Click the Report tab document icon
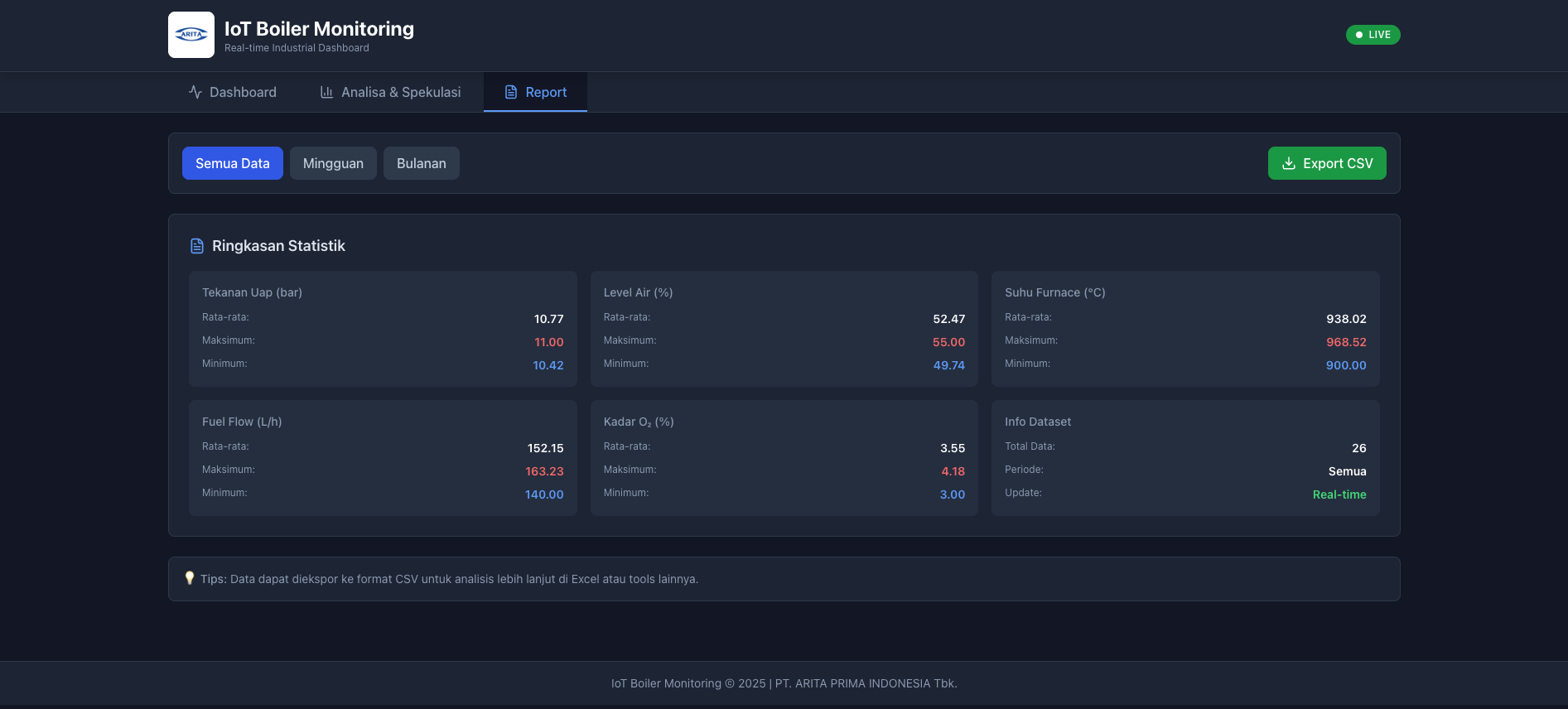This screenshot has height=709, width=1568. [x=511, y=92]
